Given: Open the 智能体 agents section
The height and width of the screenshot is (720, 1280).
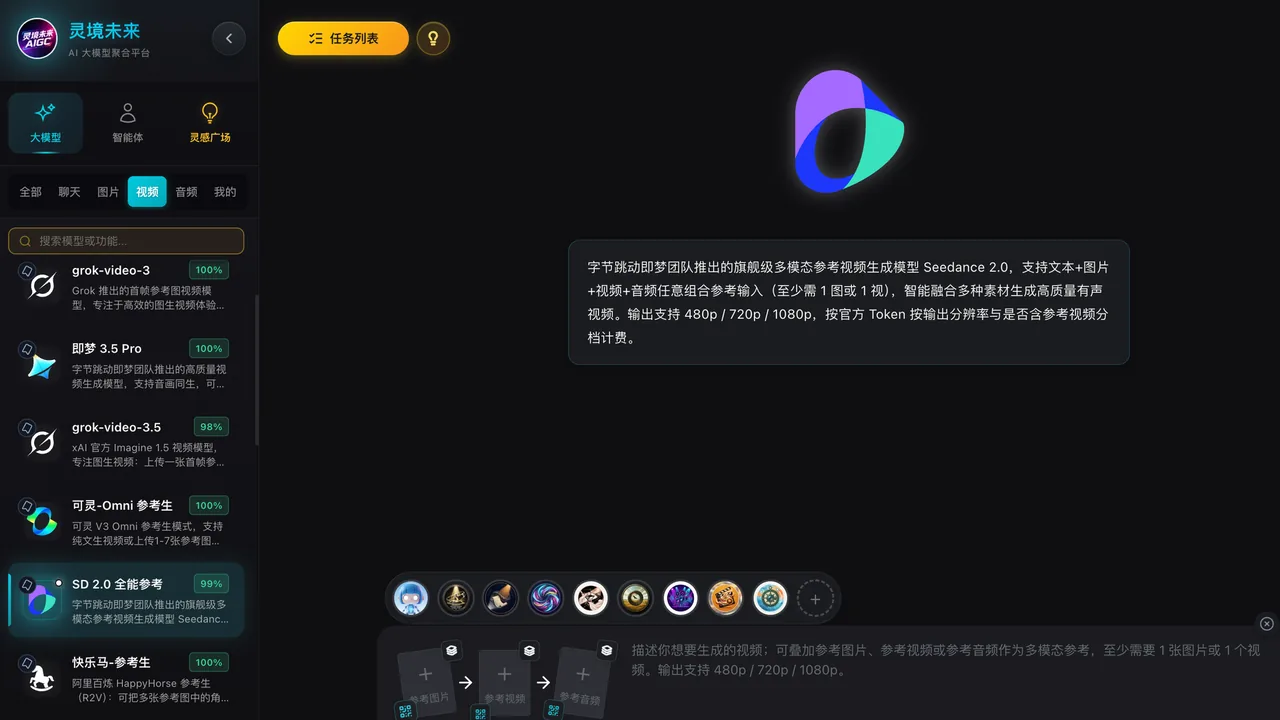Looking at the screenshot, I should point(128,123).
